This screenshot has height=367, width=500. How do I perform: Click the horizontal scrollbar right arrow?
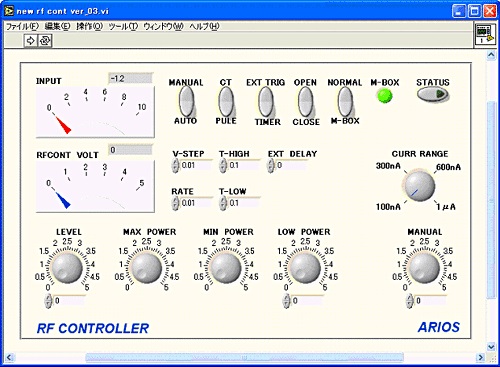tap(480, 358)
